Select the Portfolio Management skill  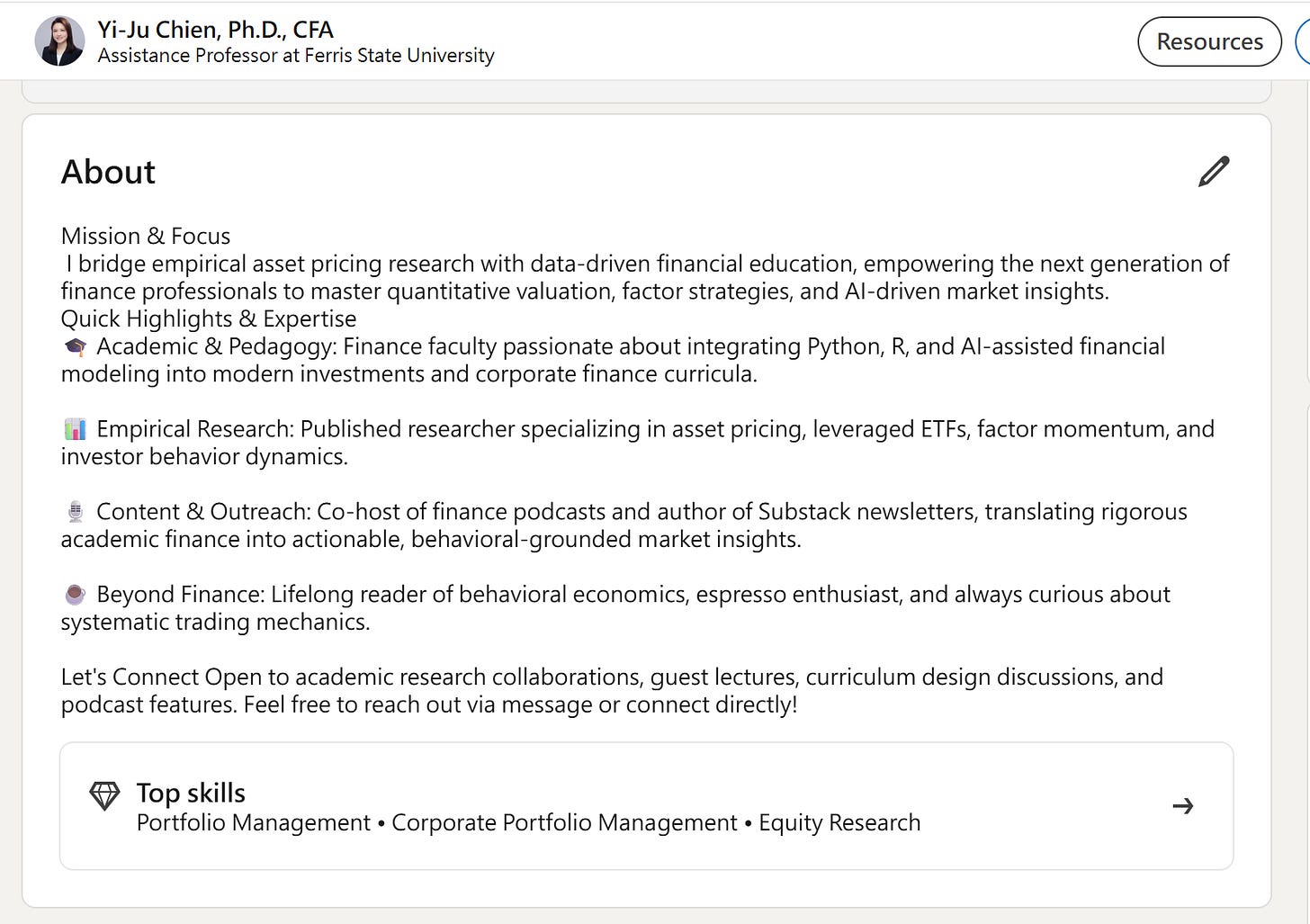254,823
